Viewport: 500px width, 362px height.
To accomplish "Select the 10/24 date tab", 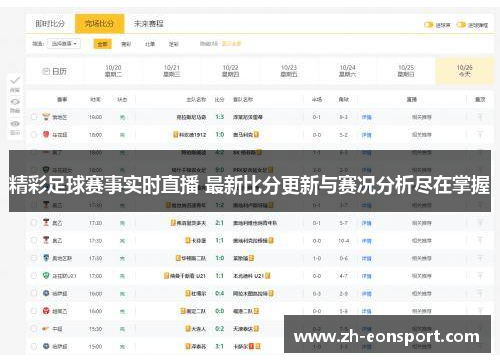I will tap(347, 71).
